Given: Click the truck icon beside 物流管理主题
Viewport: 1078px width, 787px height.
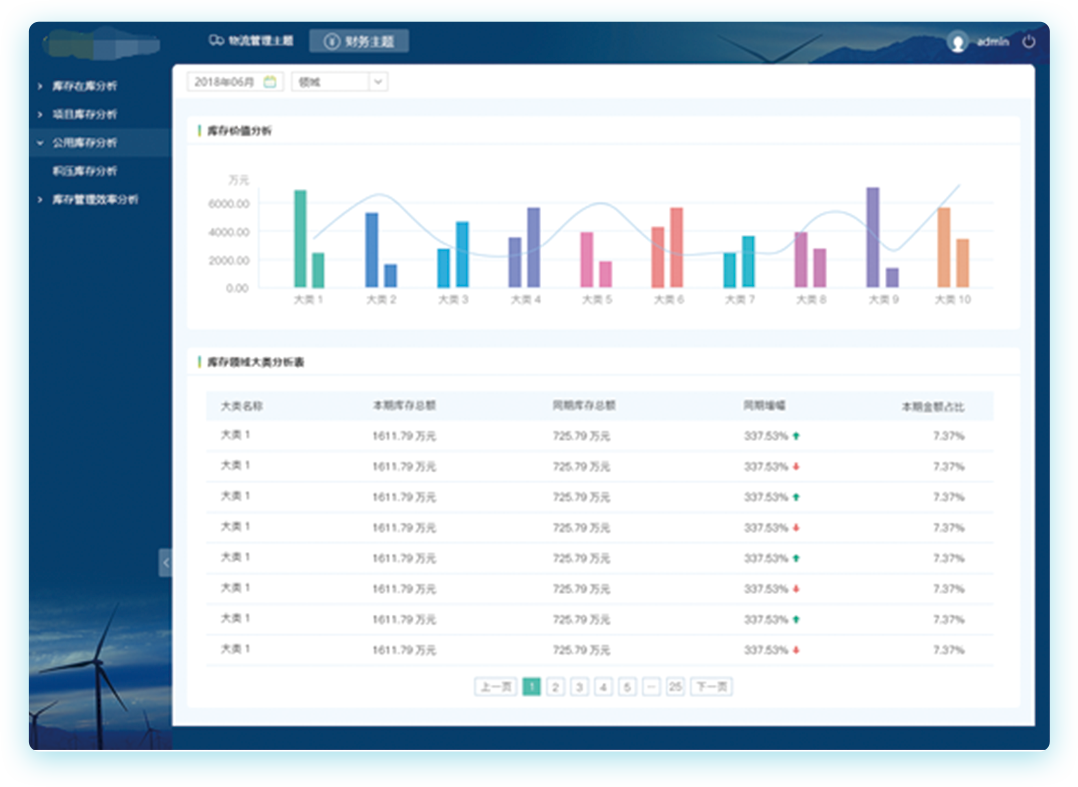Looking at the screenshot, I should point(215,41).
